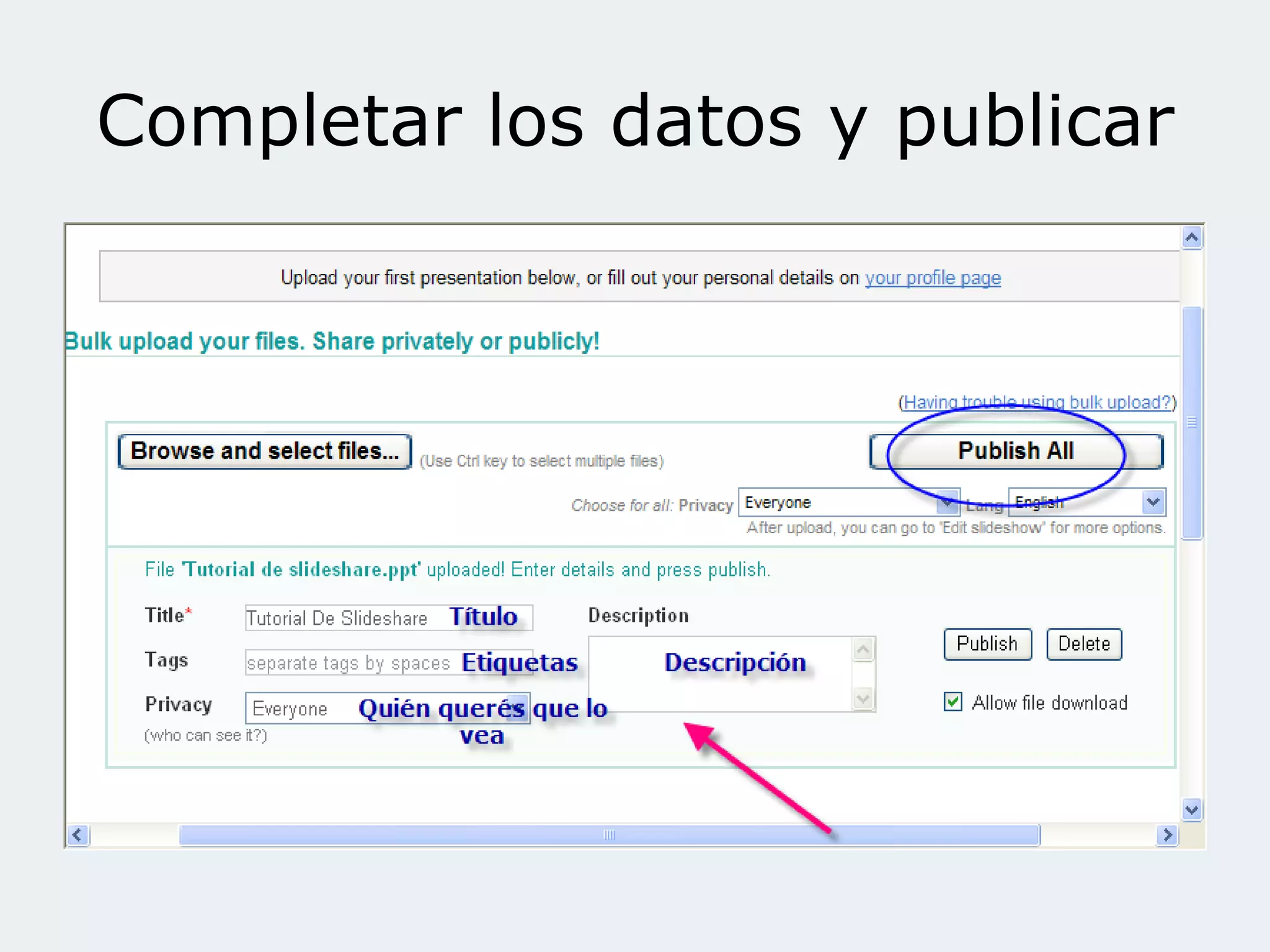
Task: Click the horizontal scrollbar left arrow
Action: coord(78,835)
